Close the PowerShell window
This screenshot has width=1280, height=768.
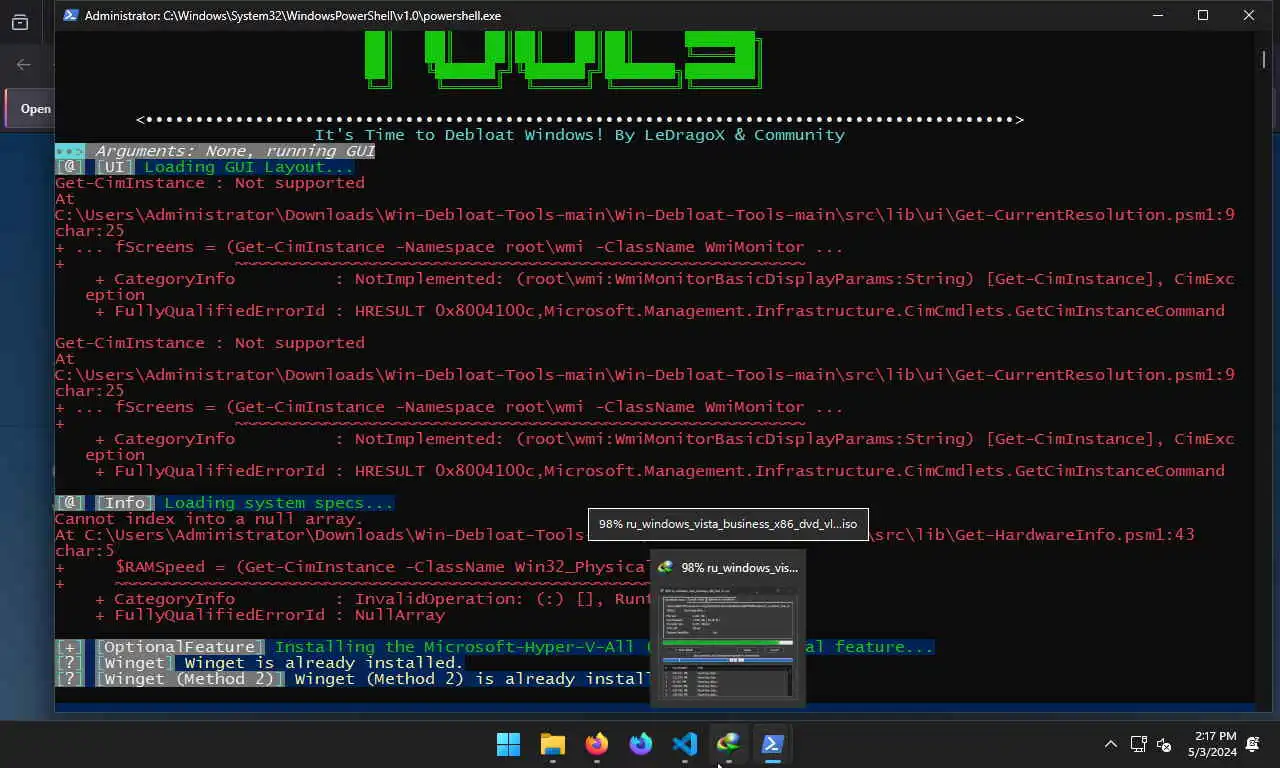click(x=1249, y=15)
